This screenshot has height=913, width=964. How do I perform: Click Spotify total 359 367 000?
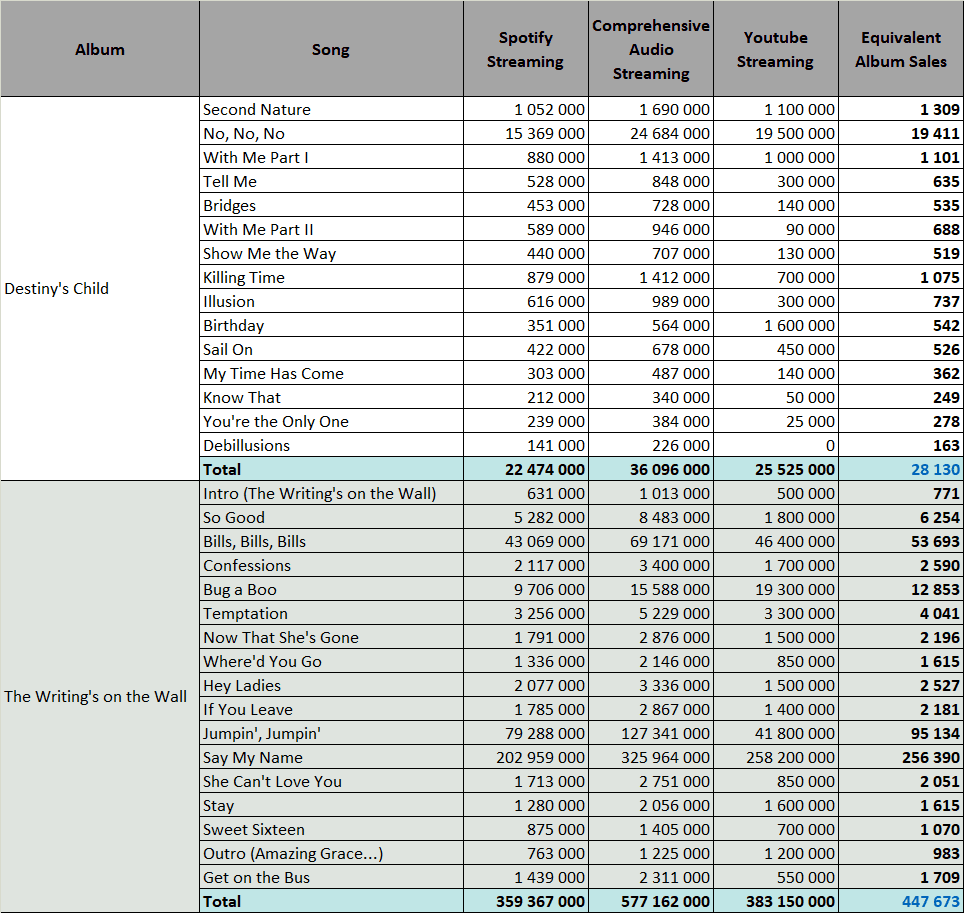tap(526, 901)
